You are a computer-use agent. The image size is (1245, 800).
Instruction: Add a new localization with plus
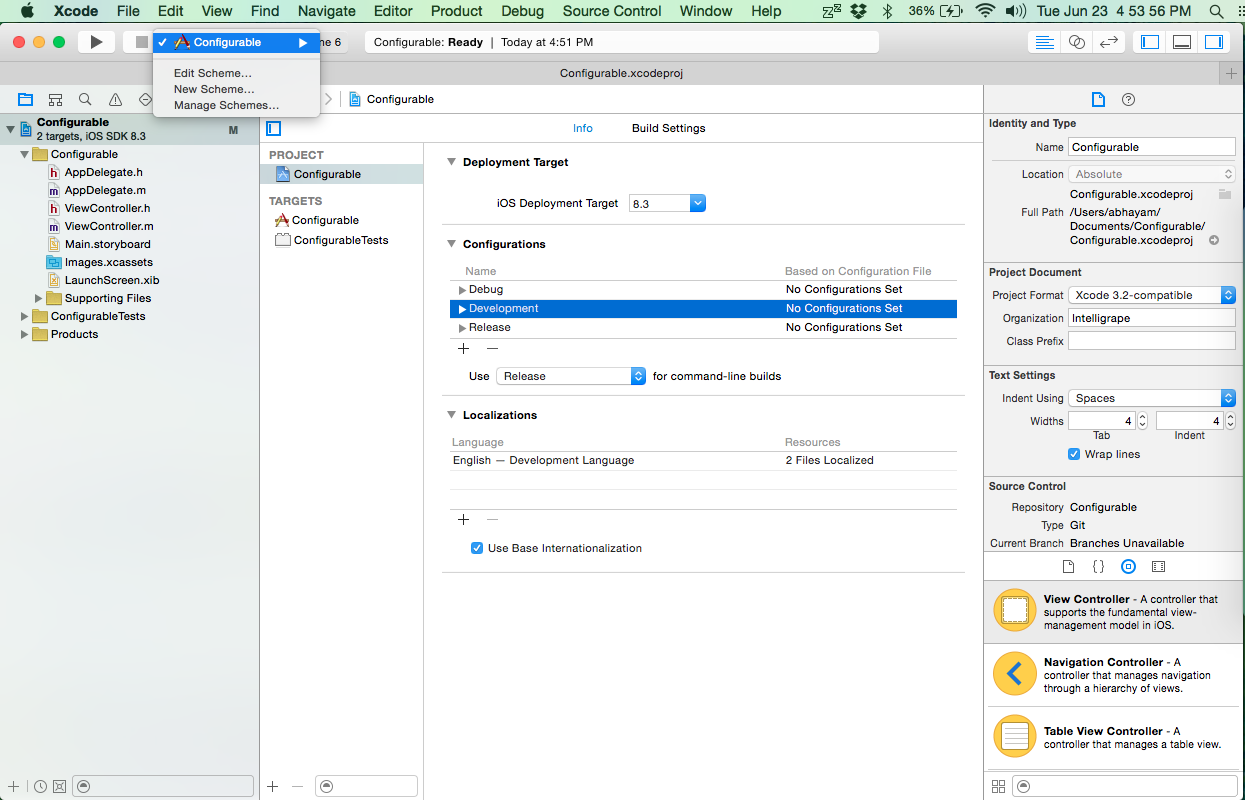point(463,520)
